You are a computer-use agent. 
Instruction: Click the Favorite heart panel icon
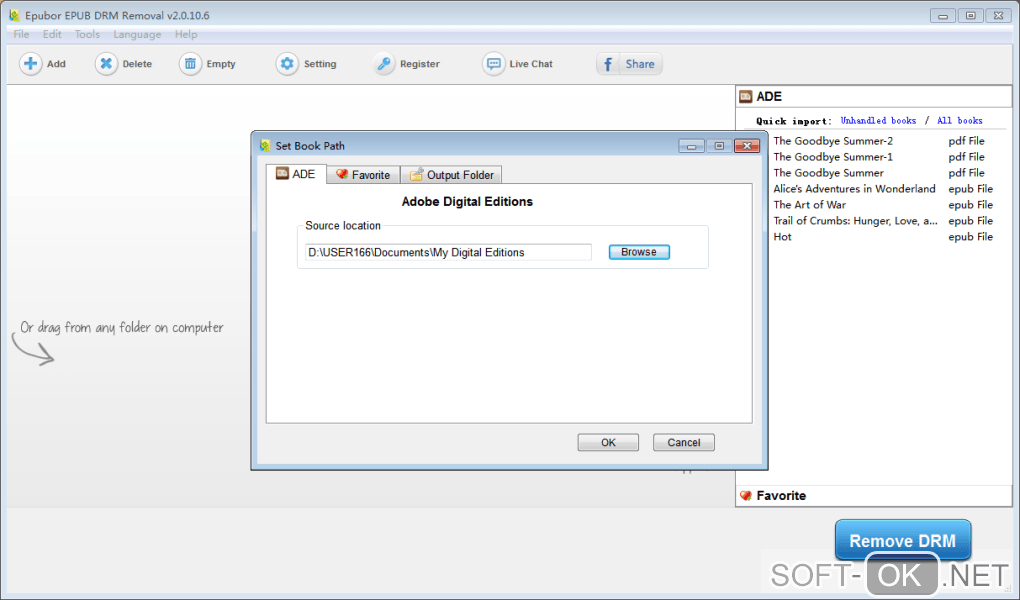[745, 496]
